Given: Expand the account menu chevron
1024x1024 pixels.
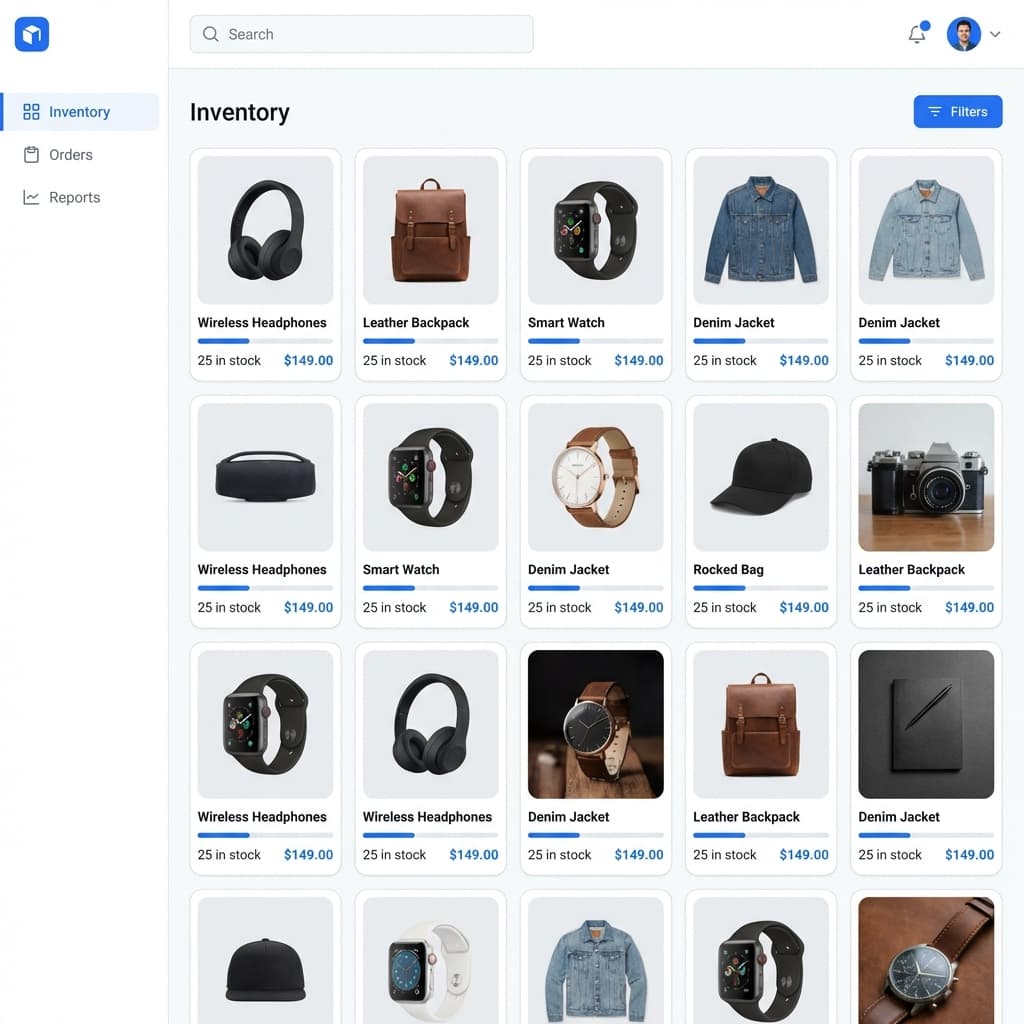Looking at the screenshot, I should click(x=995, y=34).
